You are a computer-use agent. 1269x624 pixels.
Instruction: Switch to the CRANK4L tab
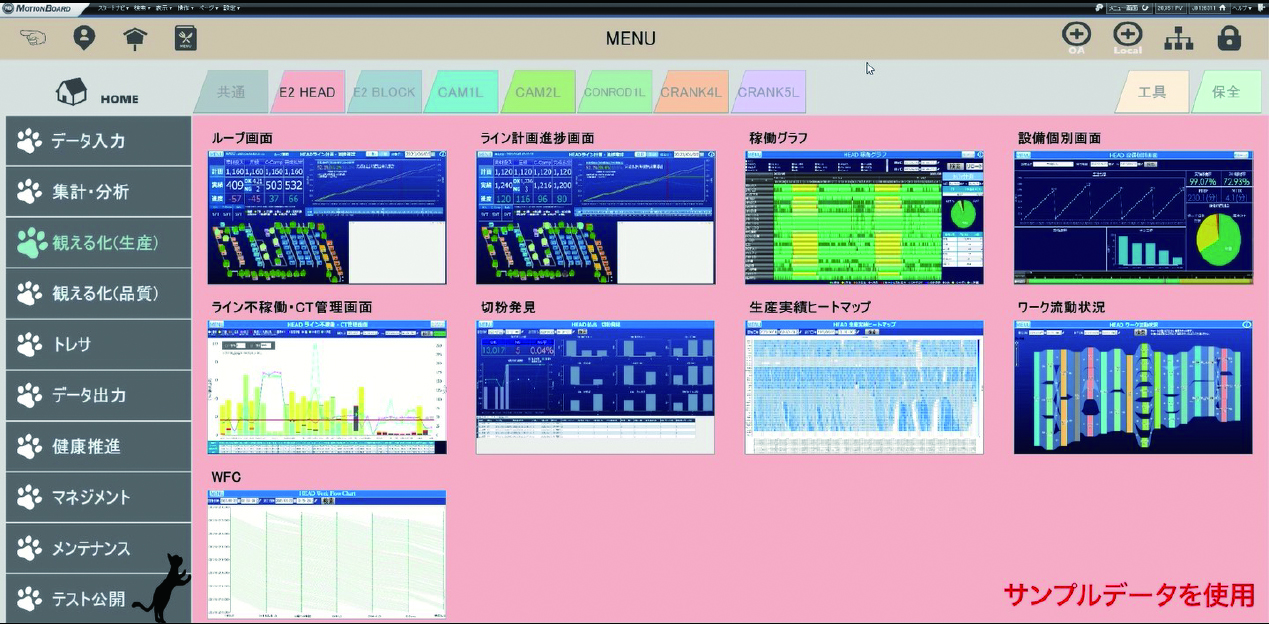tap(690, 92)
